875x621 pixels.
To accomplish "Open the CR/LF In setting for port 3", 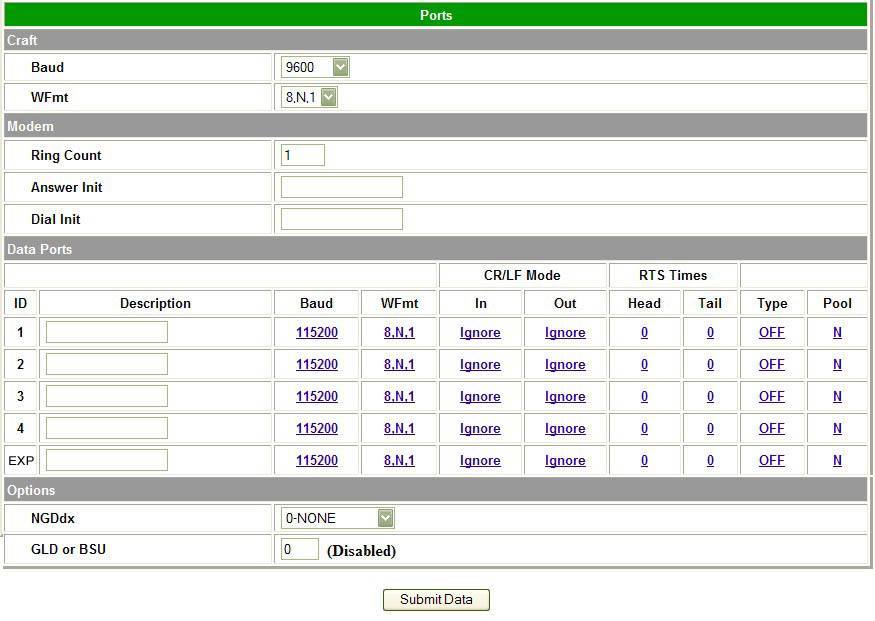I will tap(480, 396).
